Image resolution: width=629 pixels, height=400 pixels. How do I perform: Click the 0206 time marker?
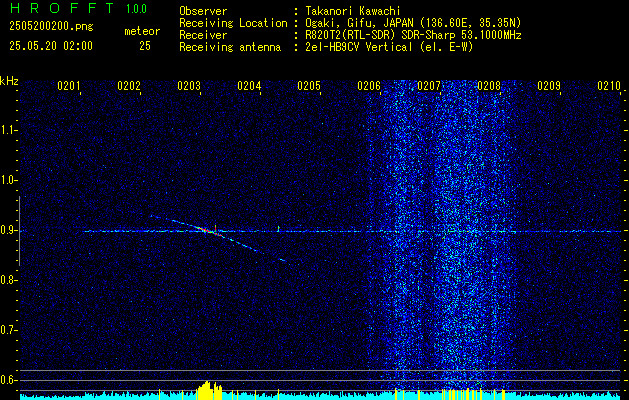tap(369, 86)
